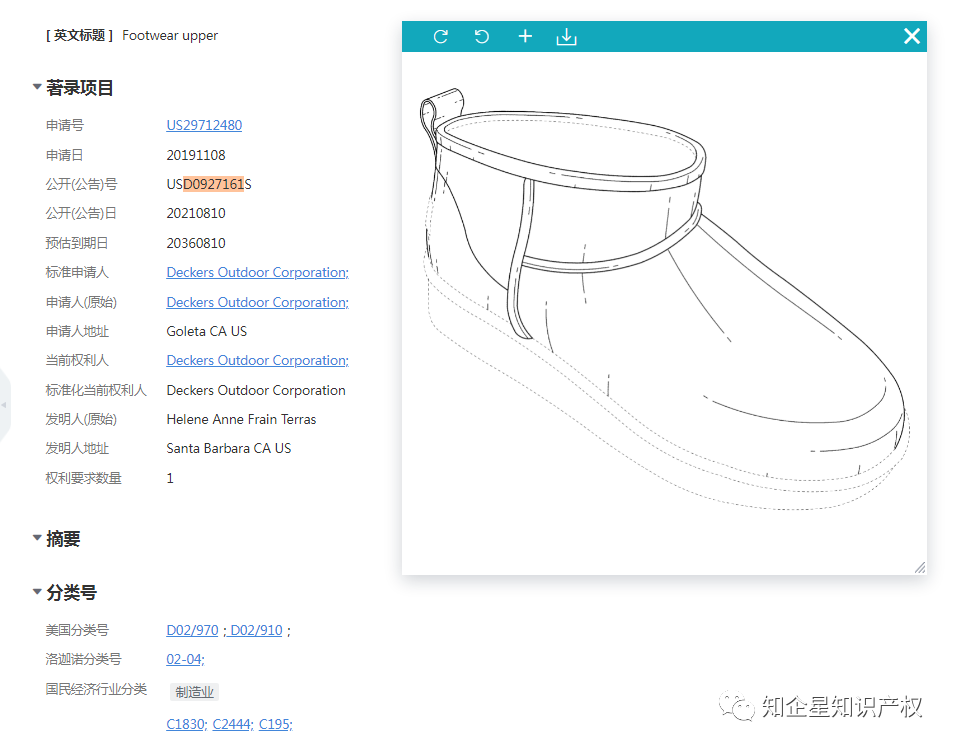
Task: Open industry code C1830 link
Action: click(187, 724)
